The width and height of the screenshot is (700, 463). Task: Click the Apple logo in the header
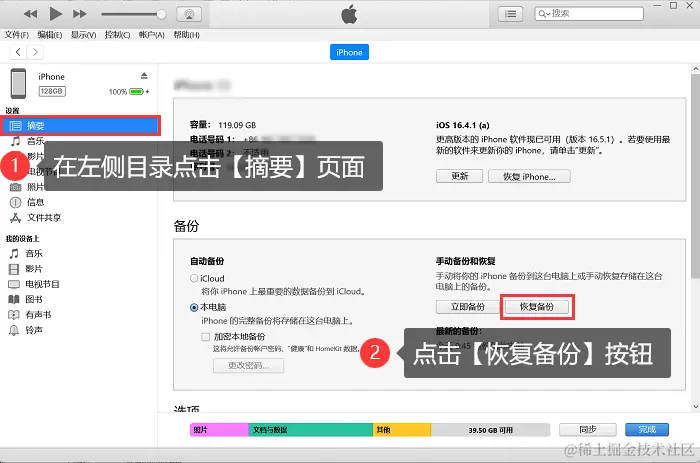pyautogui.click(x=349, y=14)
